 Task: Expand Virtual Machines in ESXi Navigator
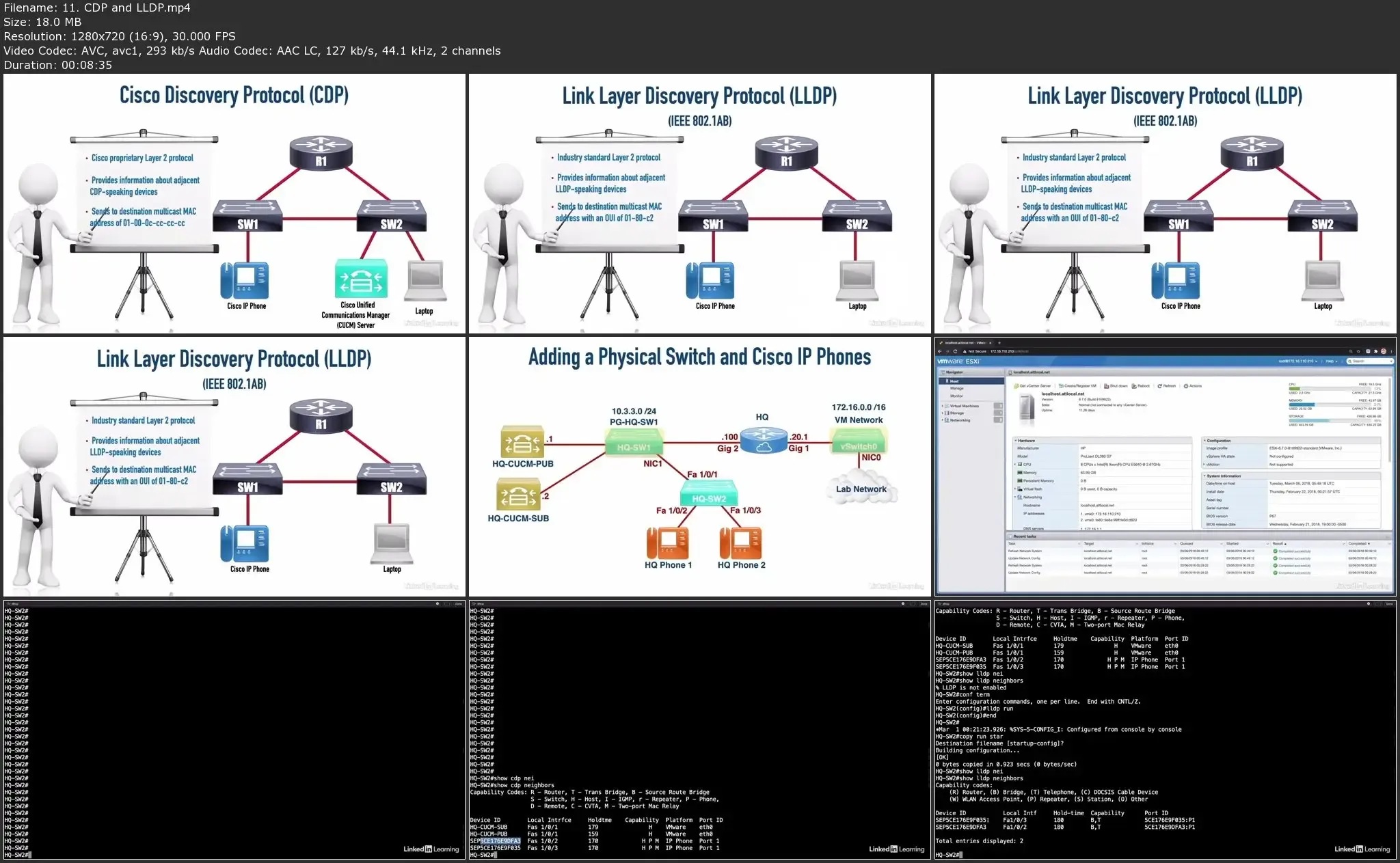[x=943, y=406]
